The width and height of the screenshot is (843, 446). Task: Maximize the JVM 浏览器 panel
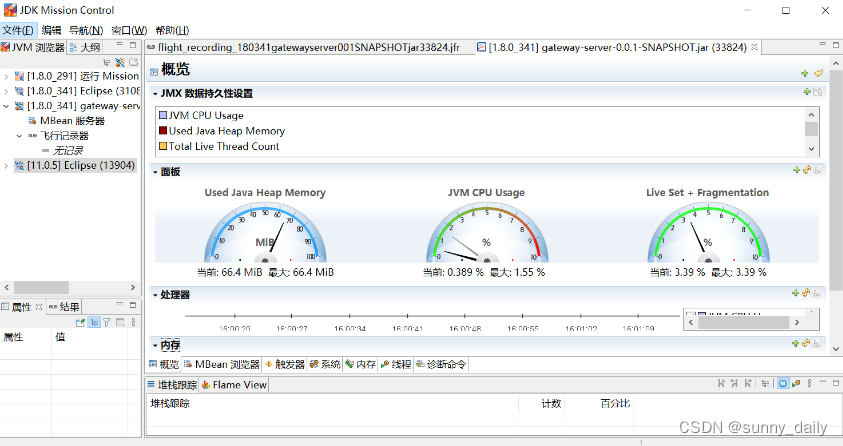click(133, 45)
